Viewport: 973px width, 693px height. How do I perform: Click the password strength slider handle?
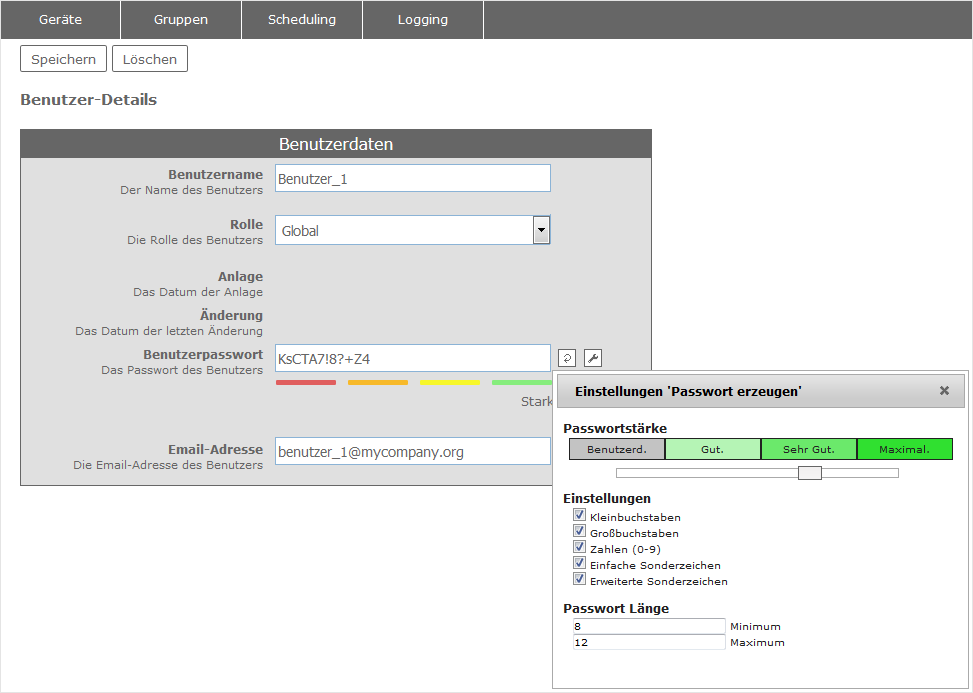[x=810, y=473]
